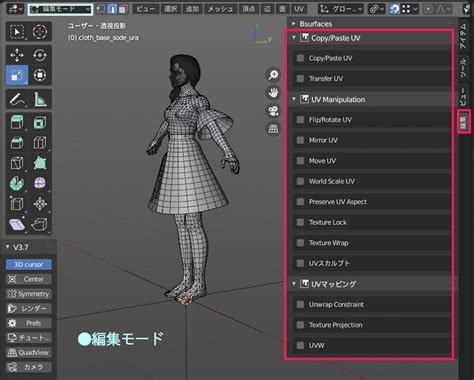Select the Rip Region tool
The image size is (474, 380).
[40, 224]
